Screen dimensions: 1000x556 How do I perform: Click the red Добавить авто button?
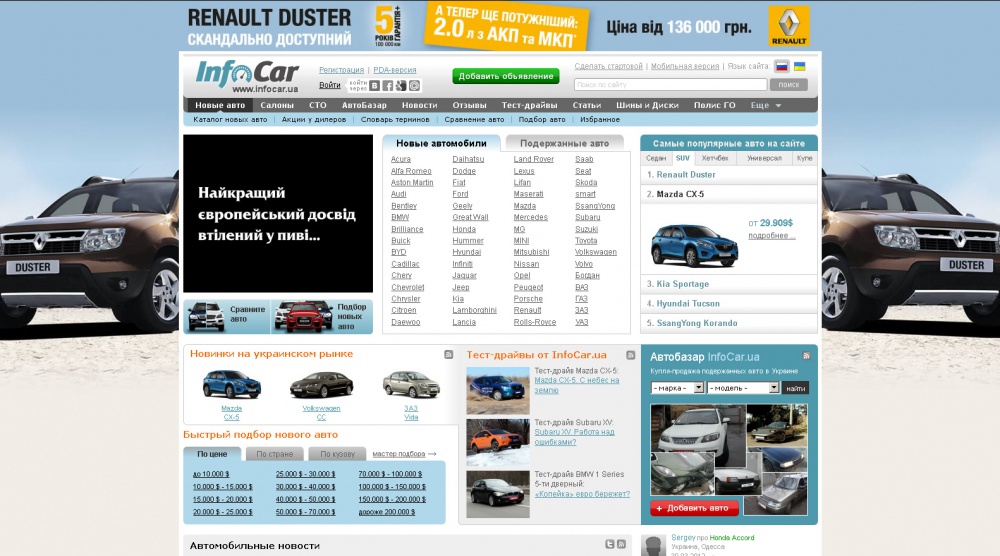(x=694, y=508)
